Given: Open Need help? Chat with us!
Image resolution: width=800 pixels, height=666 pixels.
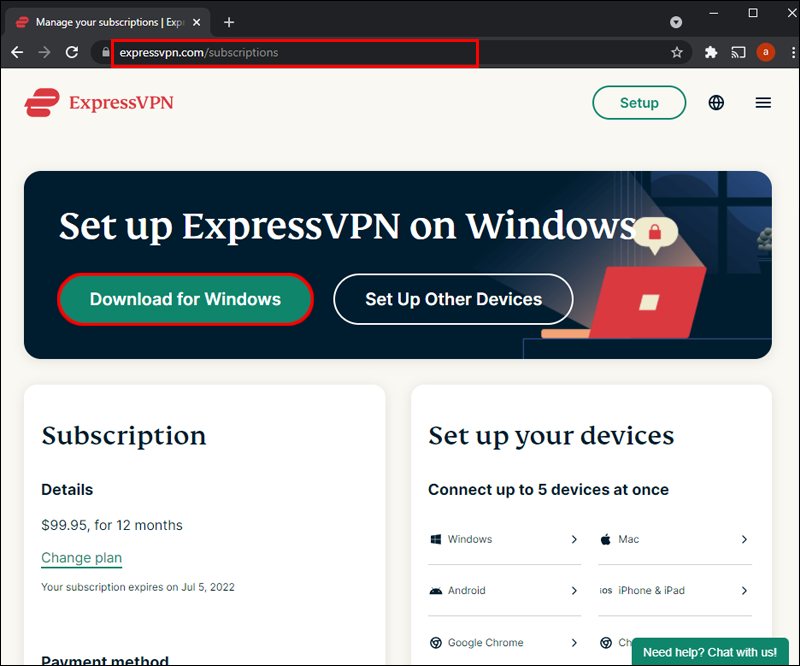Looking at the screenshot, I should tap(710, 652).
